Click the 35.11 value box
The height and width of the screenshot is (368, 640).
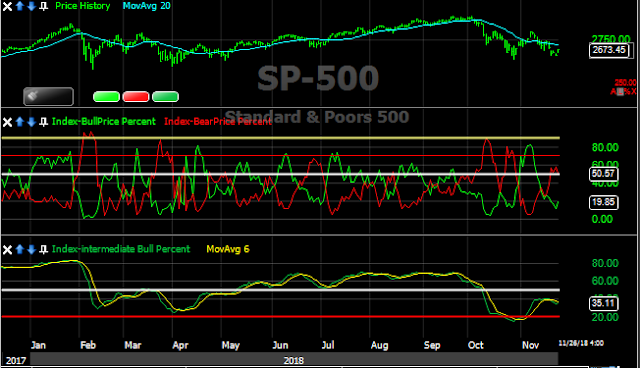point(603,303)
